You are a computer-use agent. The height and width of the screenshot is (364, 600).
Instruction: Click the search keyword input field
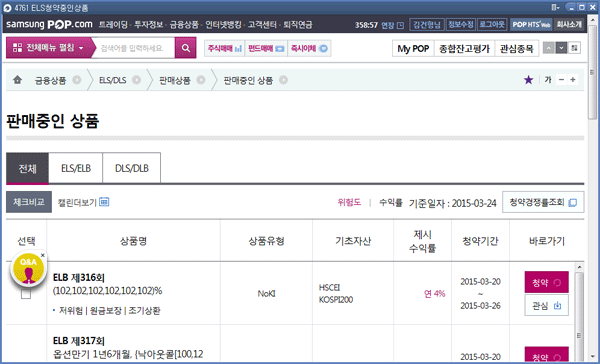(x=133, y=48)
